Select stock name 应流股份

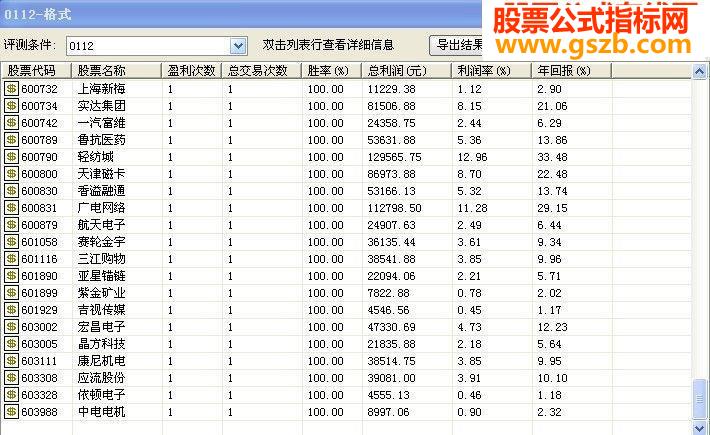coord(101,378)
